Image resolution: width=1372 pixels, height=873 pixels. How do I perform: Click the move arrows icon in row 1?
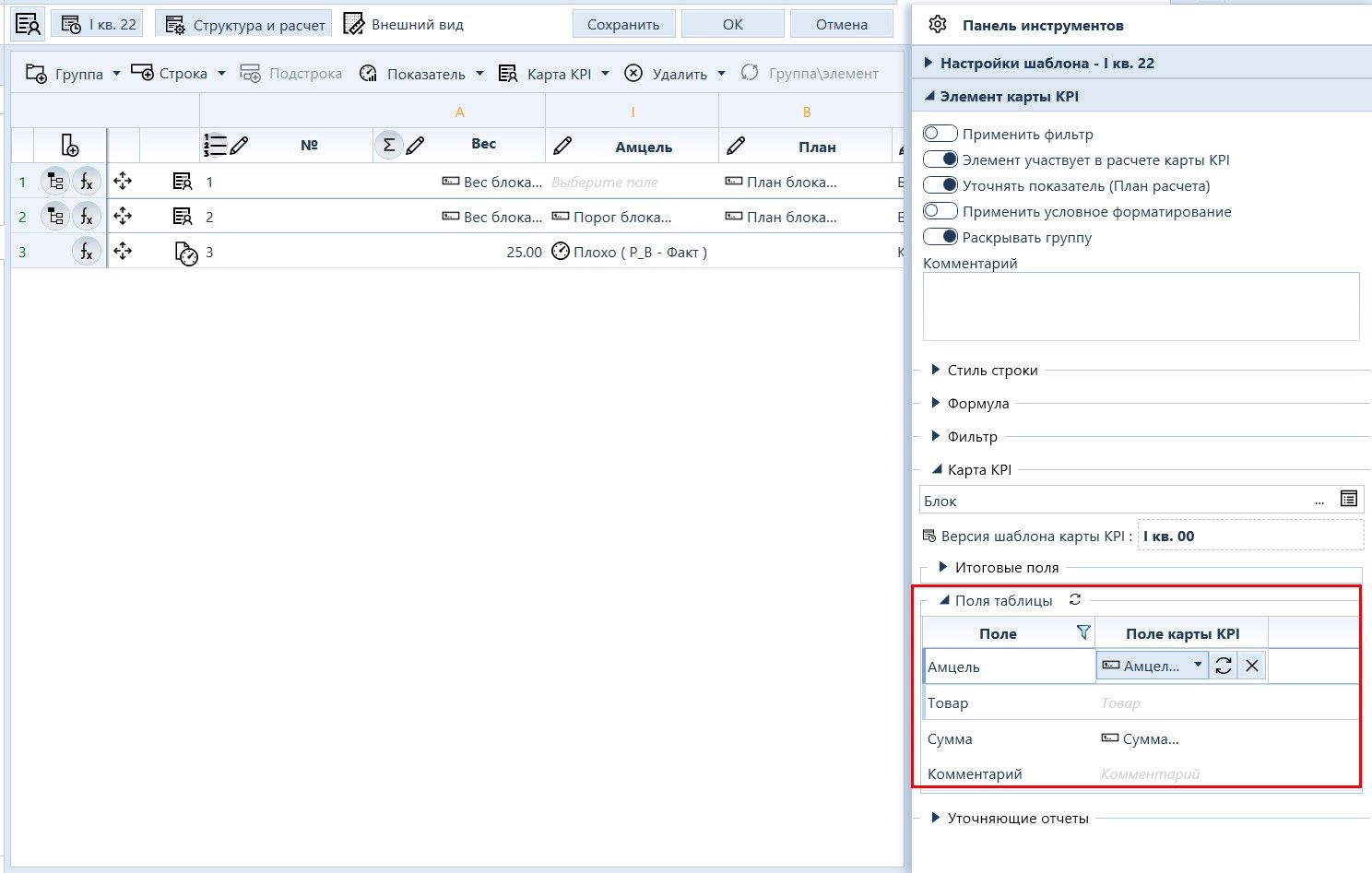123,181
